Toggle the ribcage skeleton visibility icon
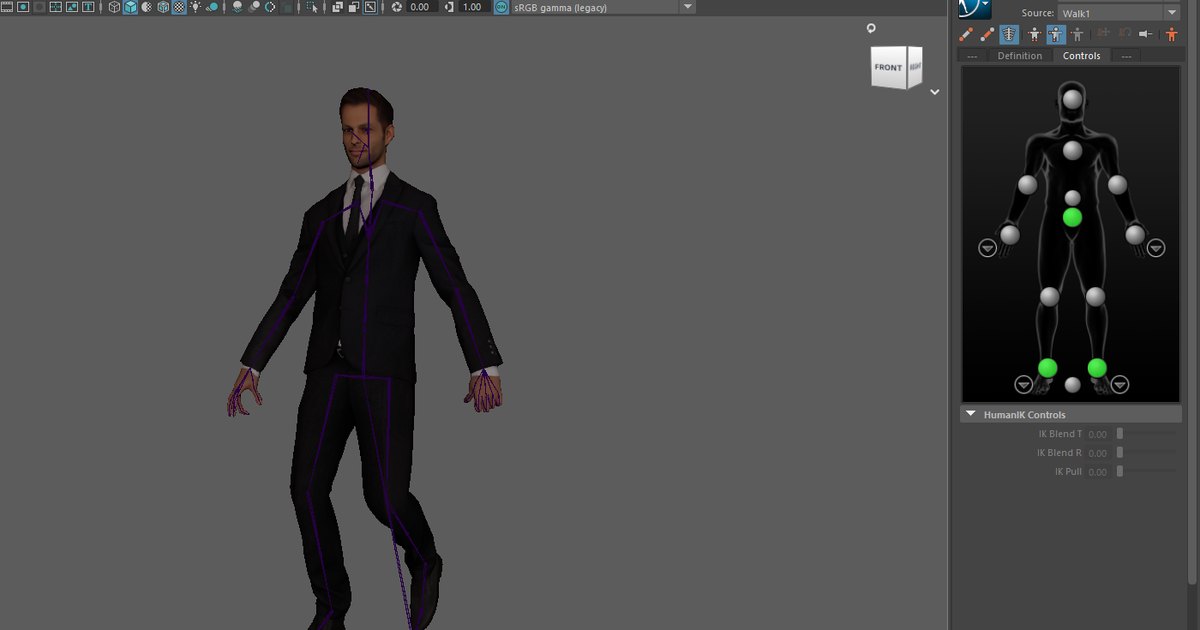 [x=1010, y=34]
